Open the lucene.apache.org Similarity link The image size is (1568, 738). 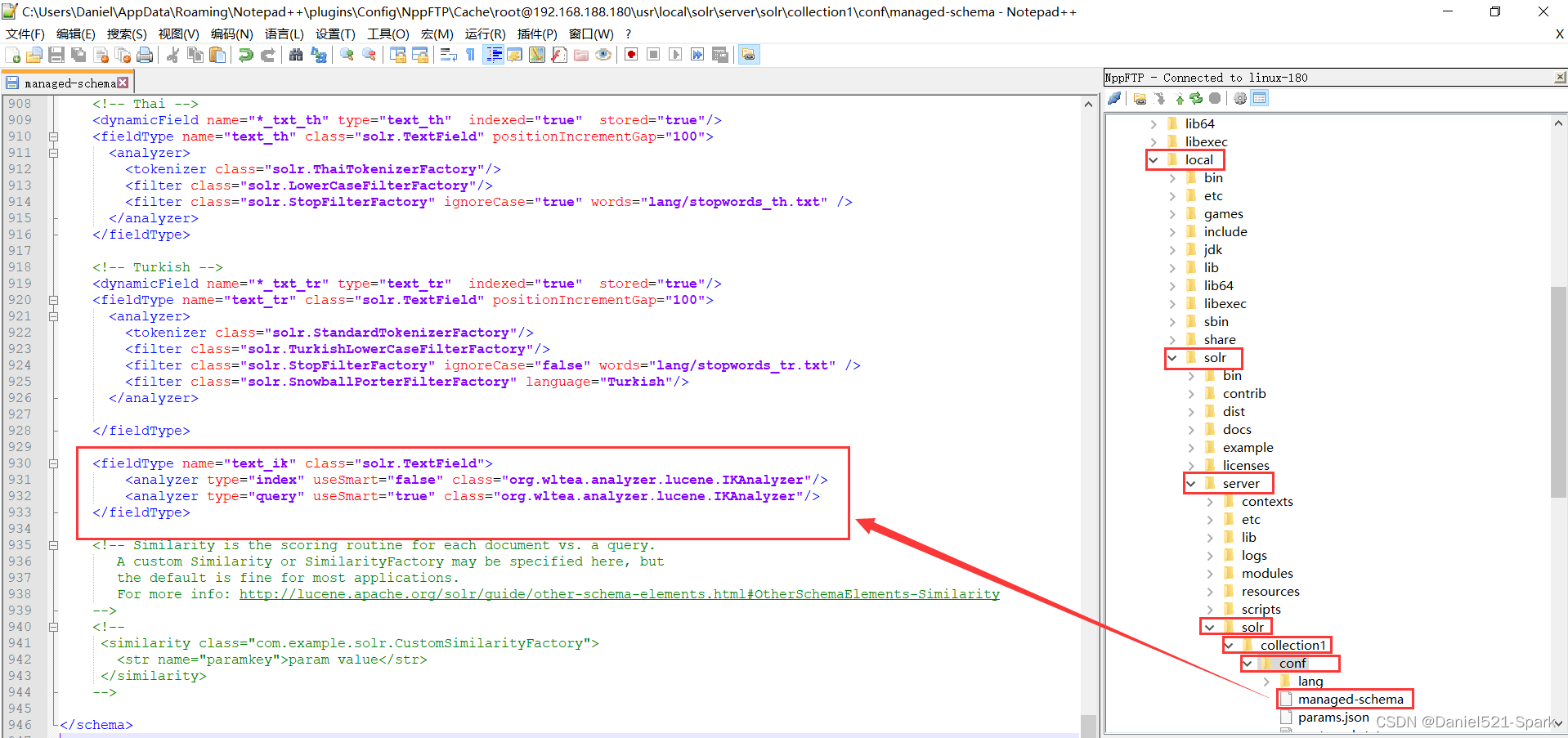(x=620, y=594)
